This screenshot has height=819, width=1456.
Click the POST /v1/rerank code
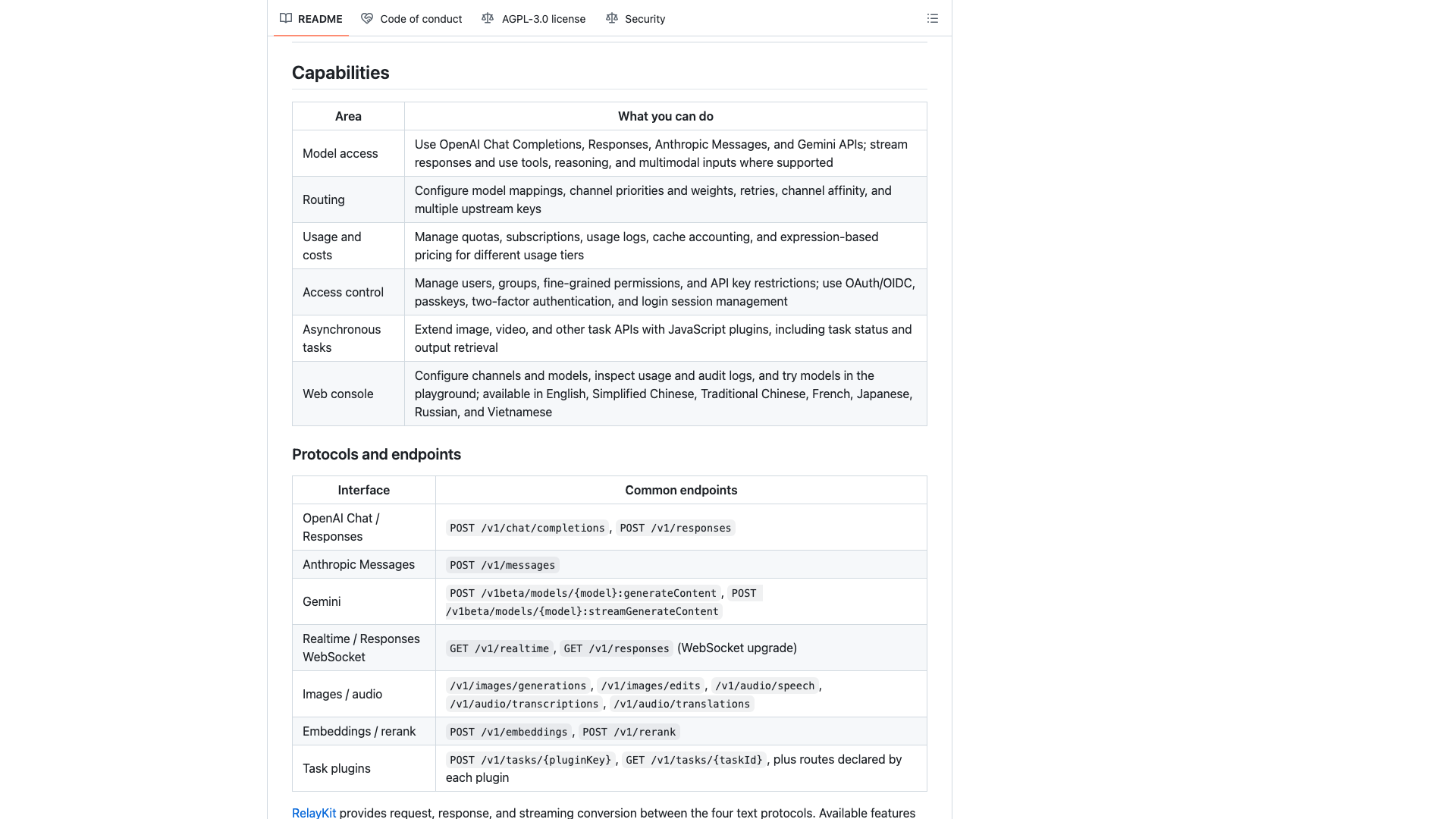(x=629, y=732)
